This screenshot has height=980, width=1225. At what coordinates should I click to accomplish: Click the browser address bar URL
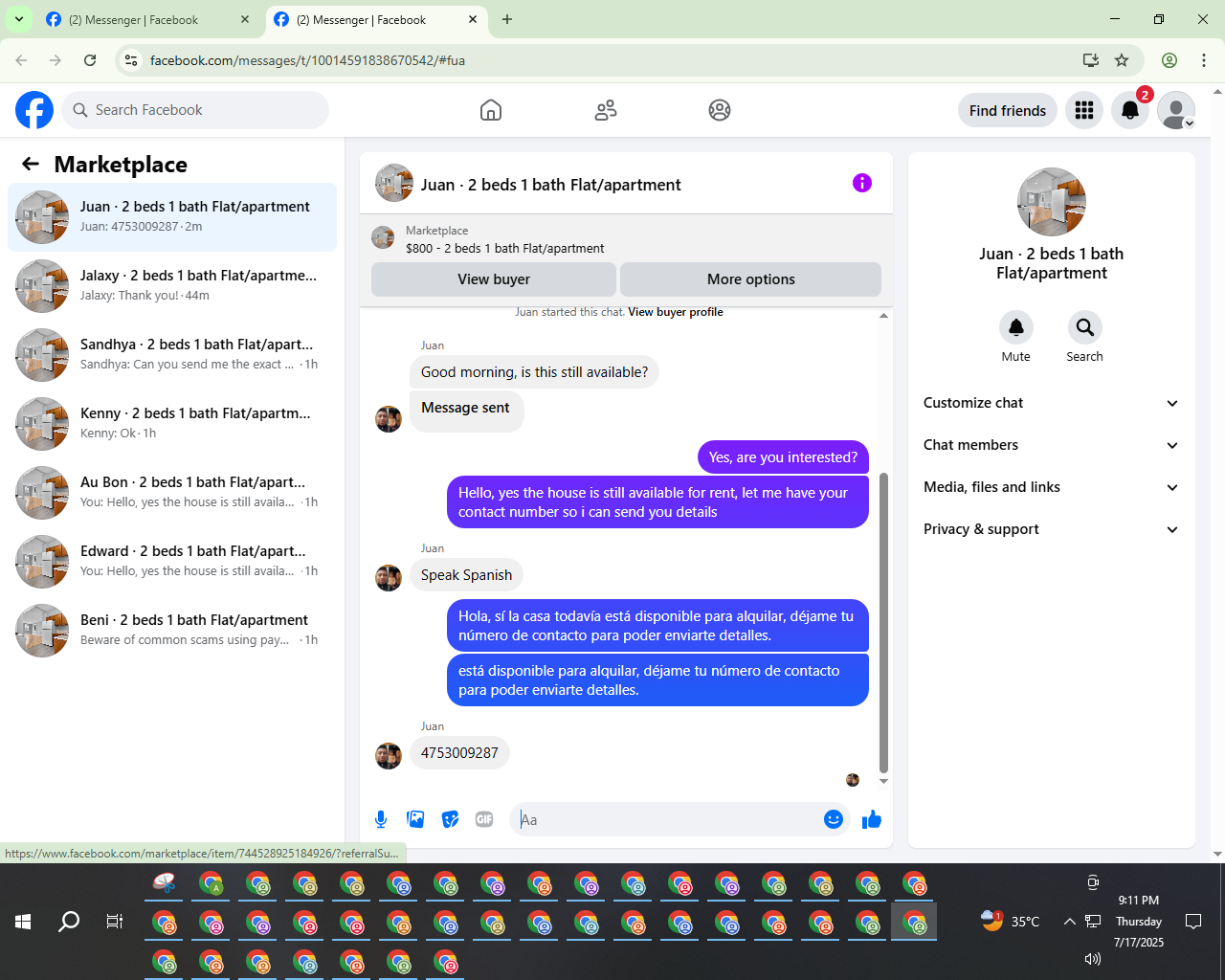tap(307, 60)
